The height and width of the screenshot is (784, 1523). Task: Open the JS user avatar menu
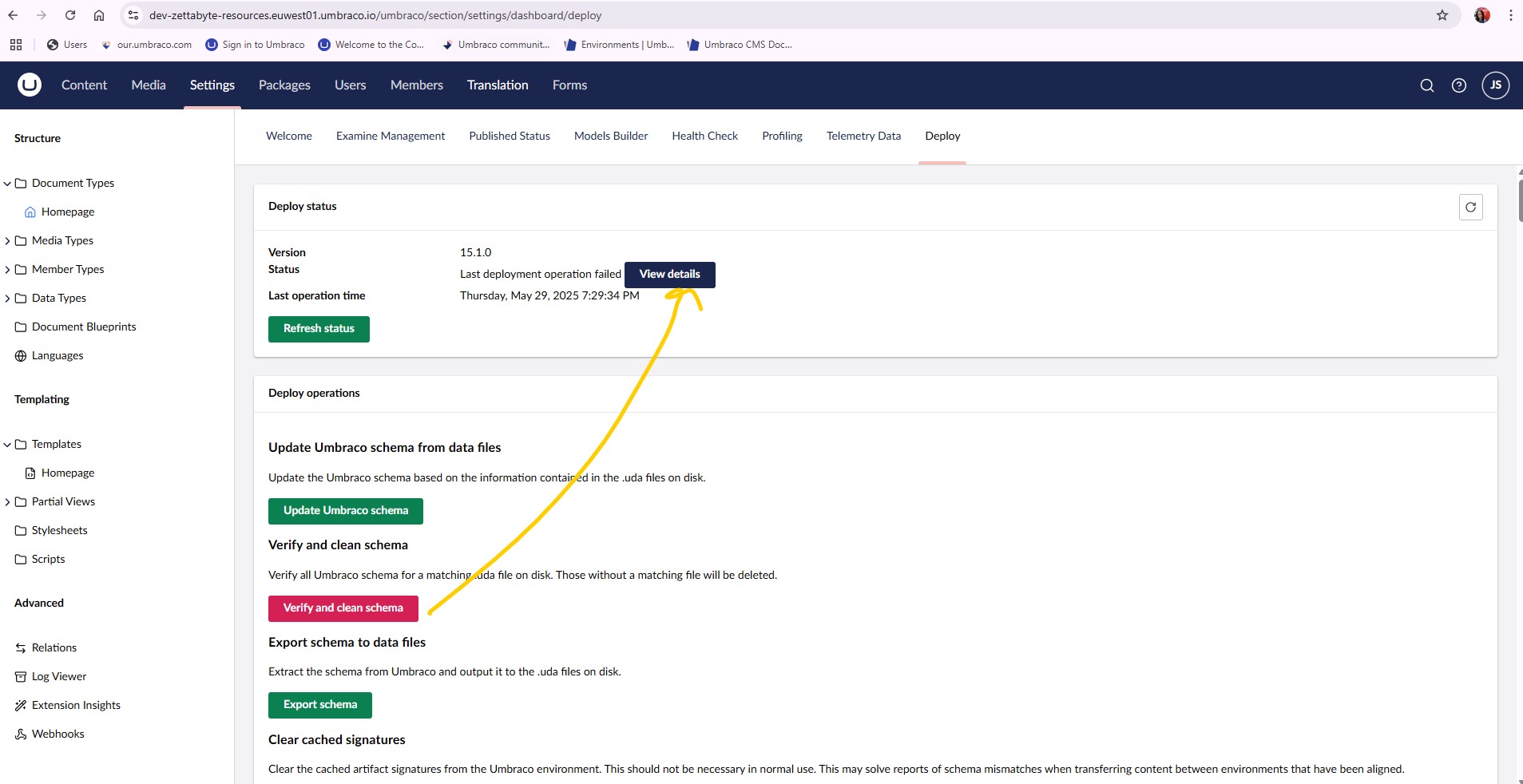coord(1496,85)
